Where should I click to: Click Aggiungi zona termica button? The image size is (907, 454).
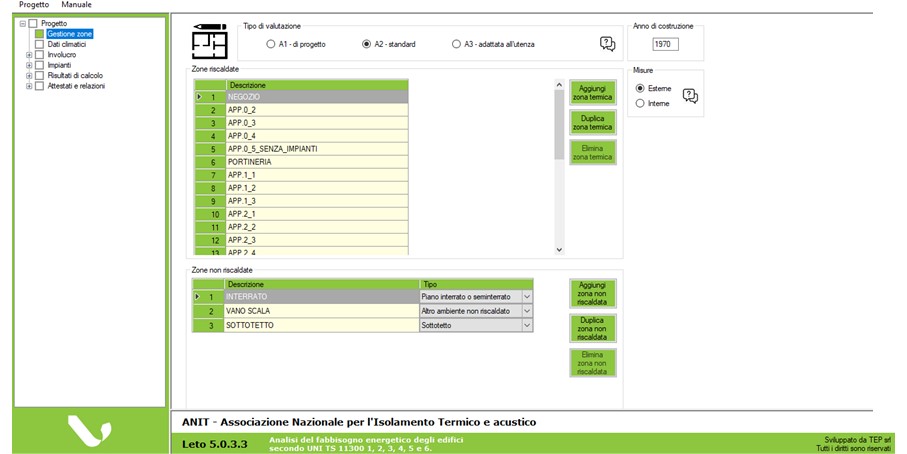click(x=593, y=93)
